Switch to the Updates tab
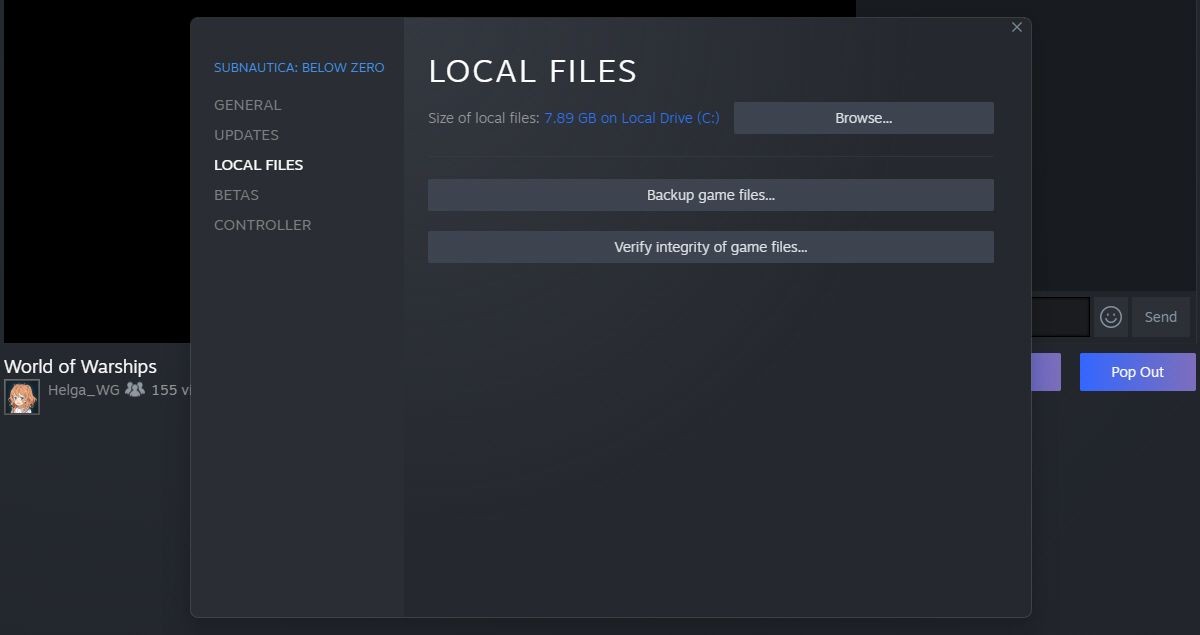1200x635 pixels. (x=246, y=135)
